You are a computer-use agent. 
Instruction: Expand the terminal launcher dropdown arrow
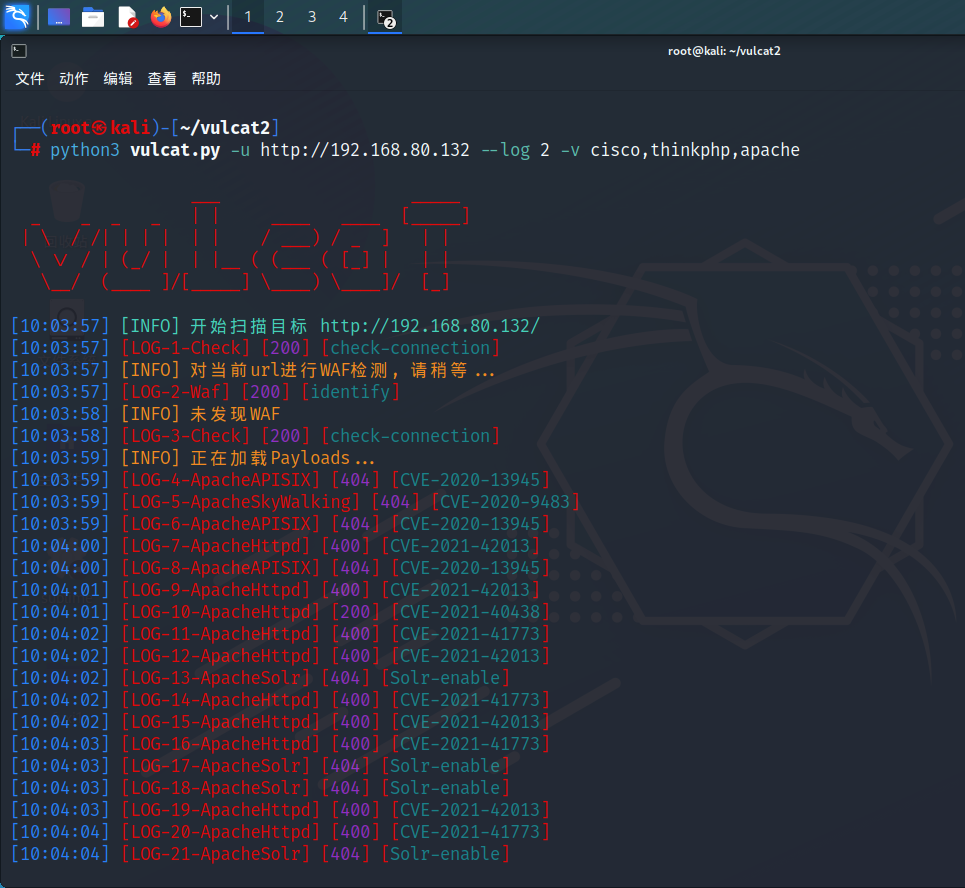tap(214, 17)
